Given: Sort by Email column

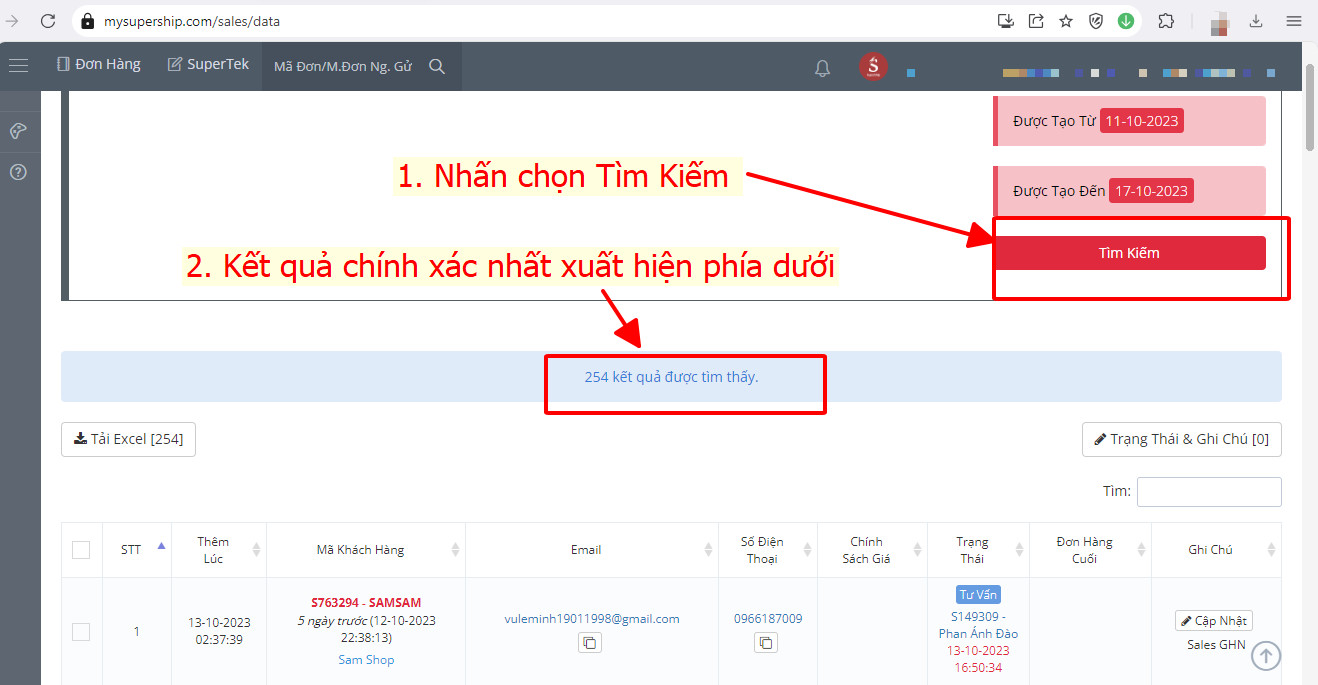Looking at the screenshot, I should (592, 549).
